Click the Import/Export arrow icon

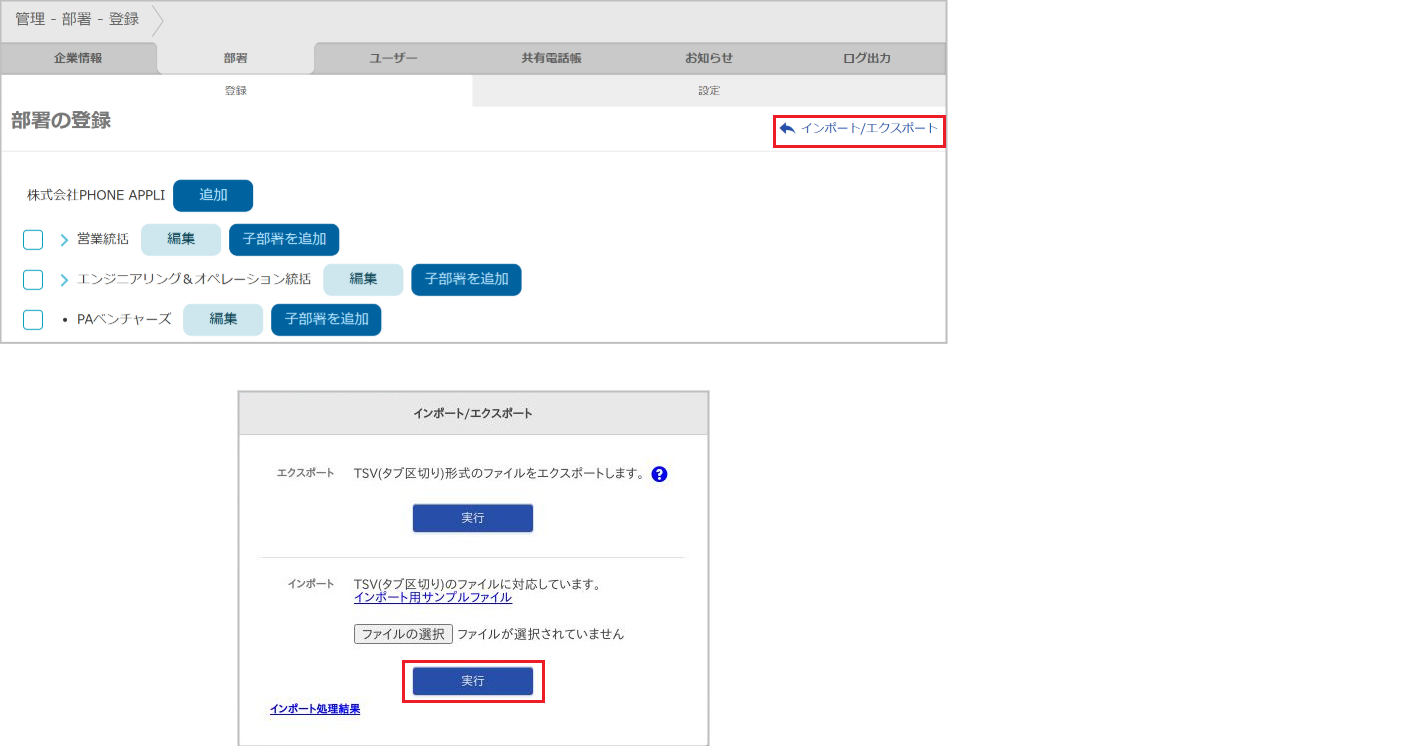click(787, 129)
